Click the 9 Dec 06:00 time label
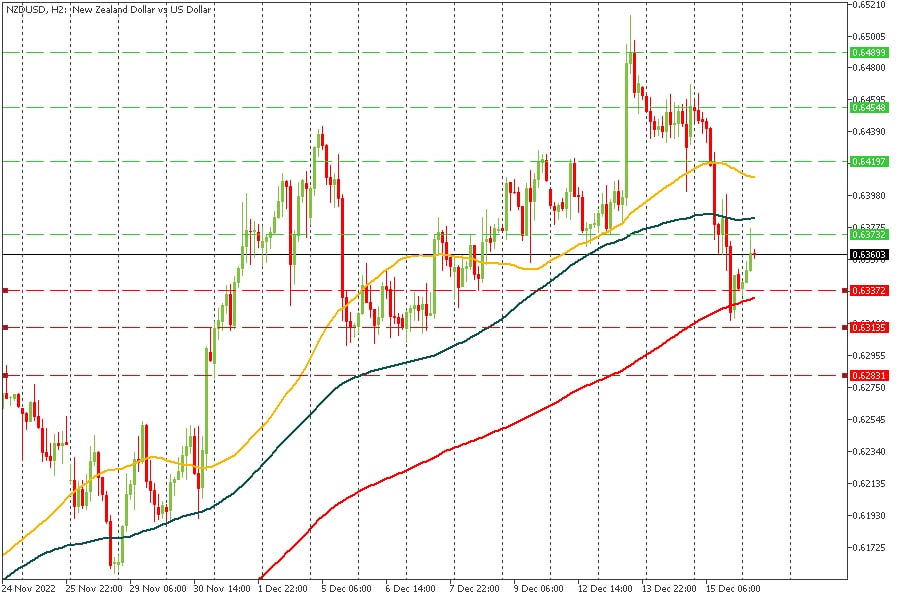 [538, 589]
